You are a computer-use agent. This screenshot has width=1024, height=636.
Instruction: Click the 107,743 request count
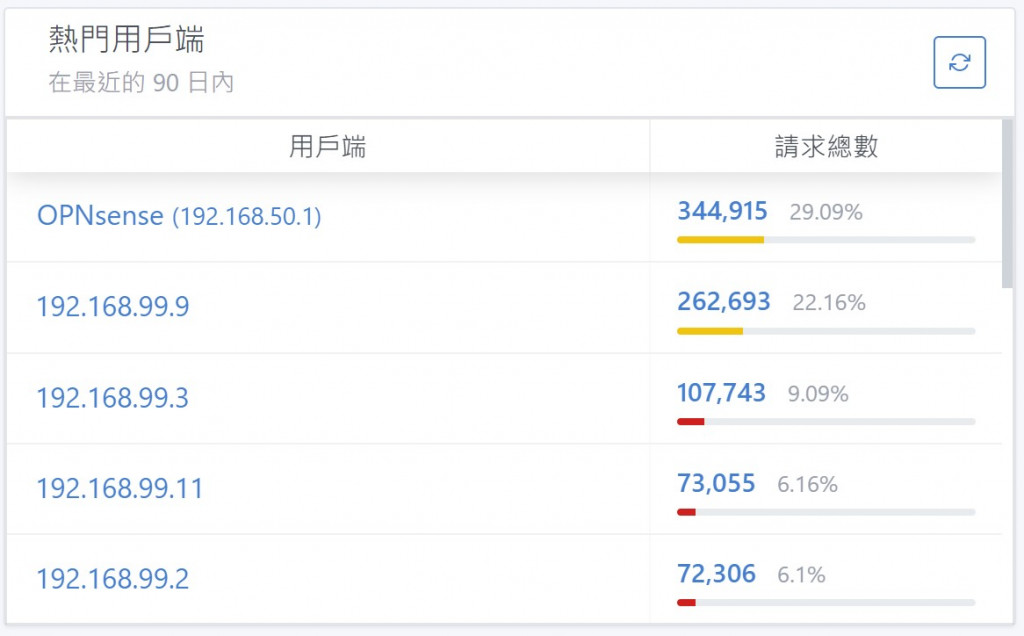coord(721,392)
